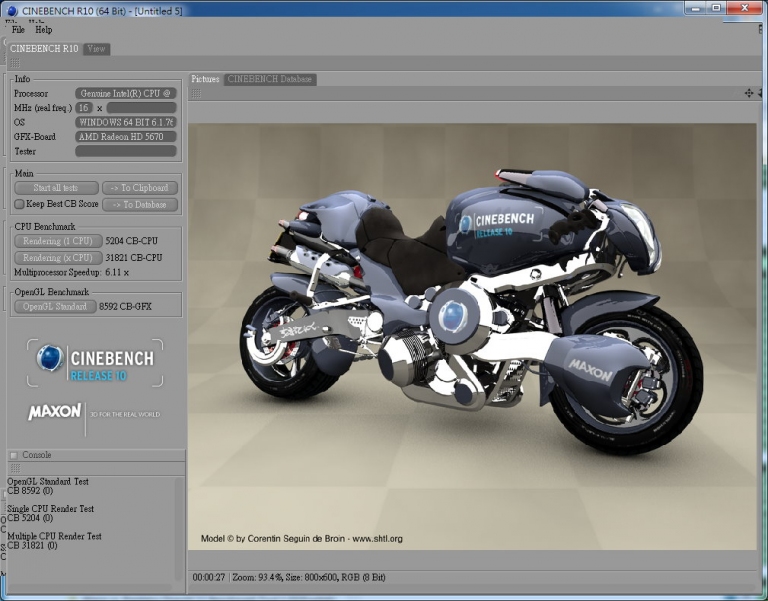This screenshot has height=601, width=768.
Task: Open the CINEBENCH Database tab
Action: [x=269, y=79]
